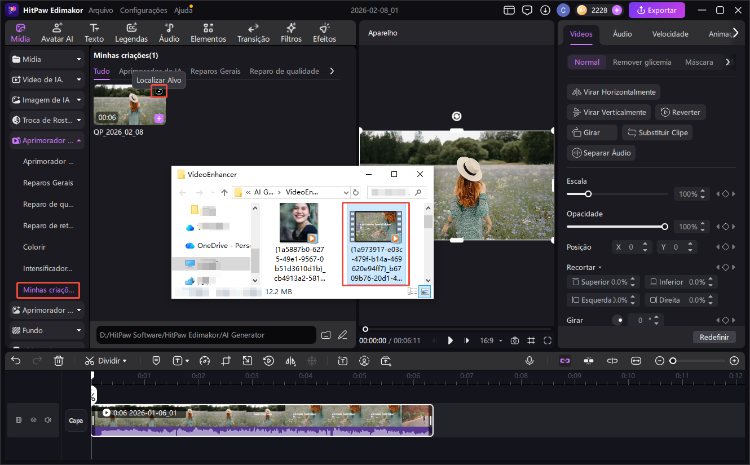750x465 pixels.
Task: Click the marker shield icon in timeline toolbar
Action: pyautogui.click(x=156, y=361)
